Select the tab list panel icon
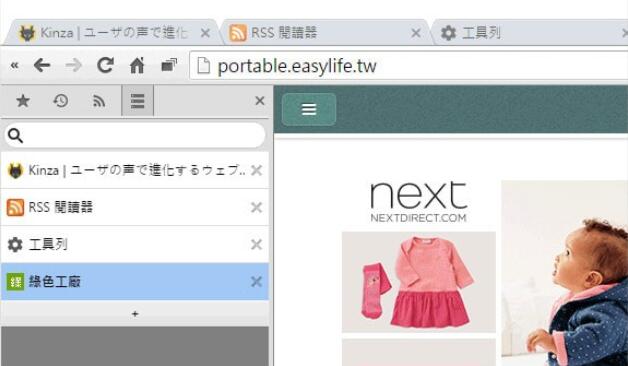This screenshot has width=628, height=366. (x=137, y=101)
